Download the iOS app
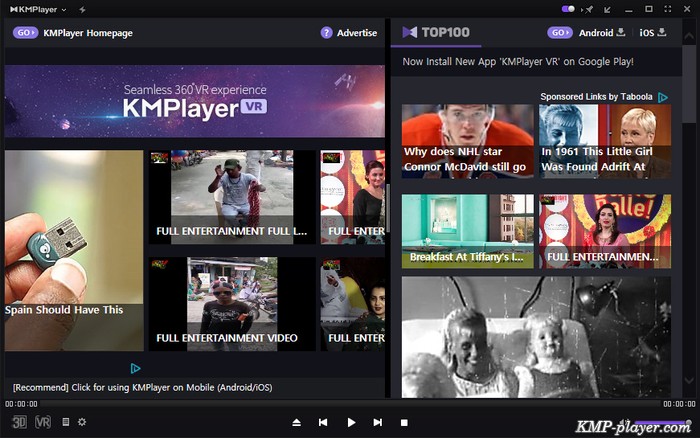Screen dimensions: 700x438 point(653,33)
